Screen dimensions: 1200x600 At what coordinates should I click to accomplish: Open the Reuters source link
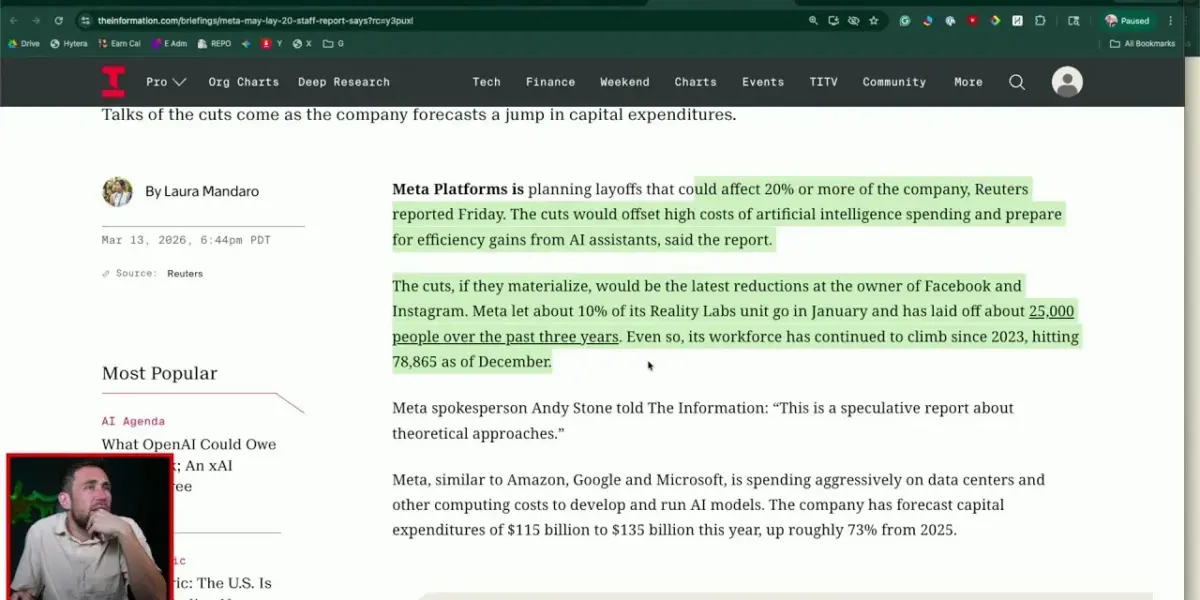click(x=184, y=273)
